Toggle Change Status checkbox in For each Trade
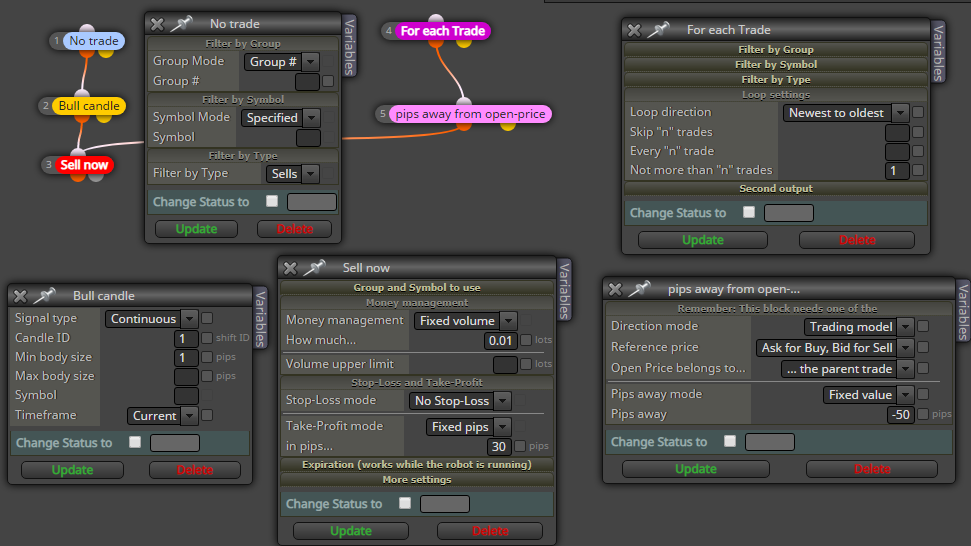 tap(749, 212)
